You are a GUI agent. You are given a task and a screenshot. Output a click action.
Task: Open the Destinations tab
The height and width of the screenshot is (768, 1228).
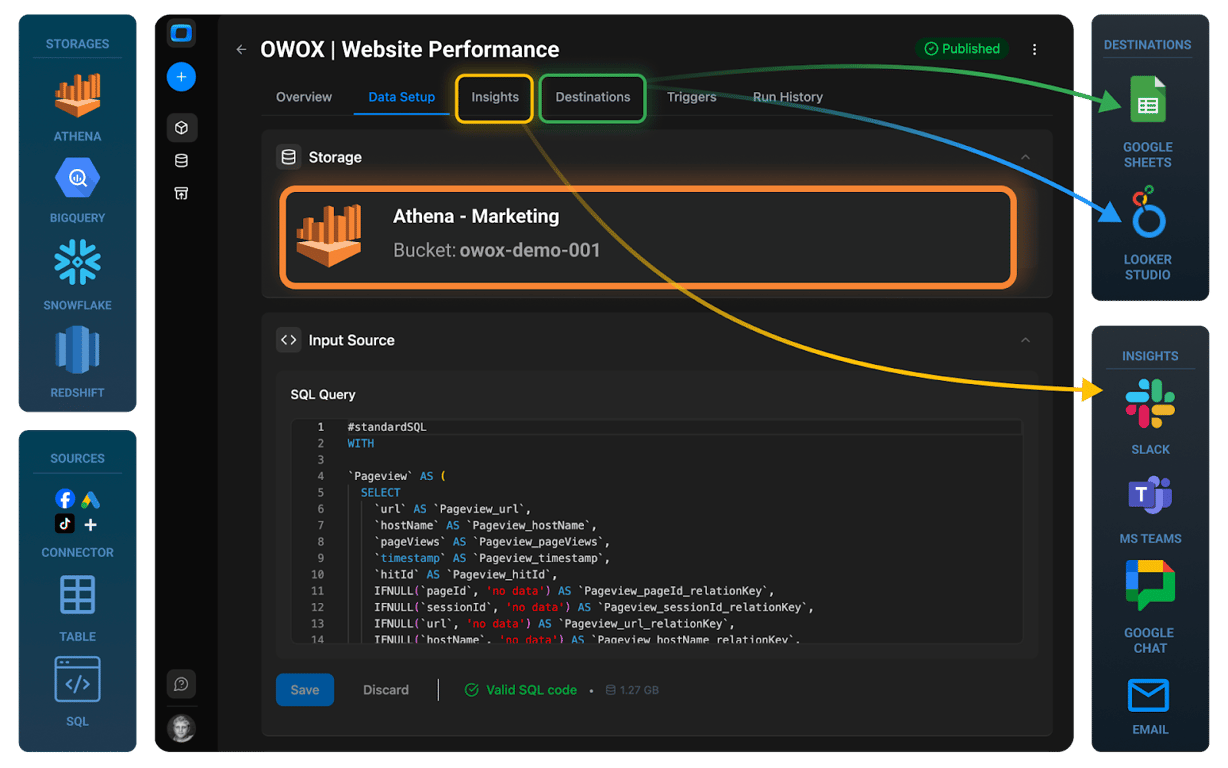[x=593, y=97]
